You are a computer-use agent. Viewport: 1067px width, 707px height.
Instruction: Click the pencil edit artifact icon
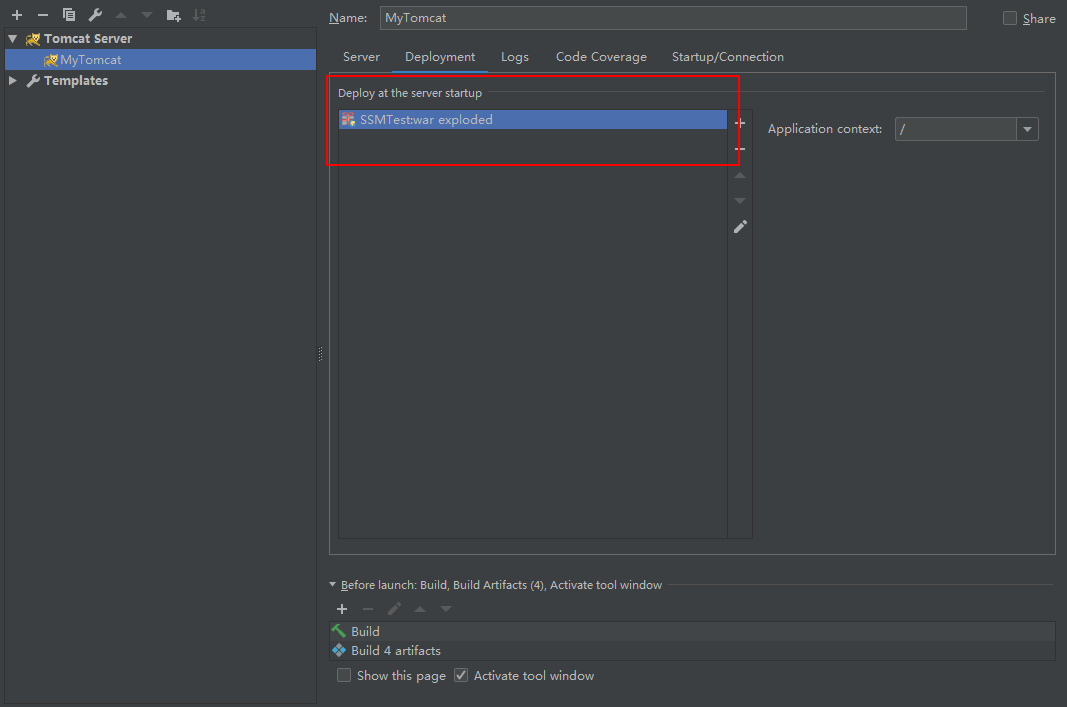(x=740, y=227)
